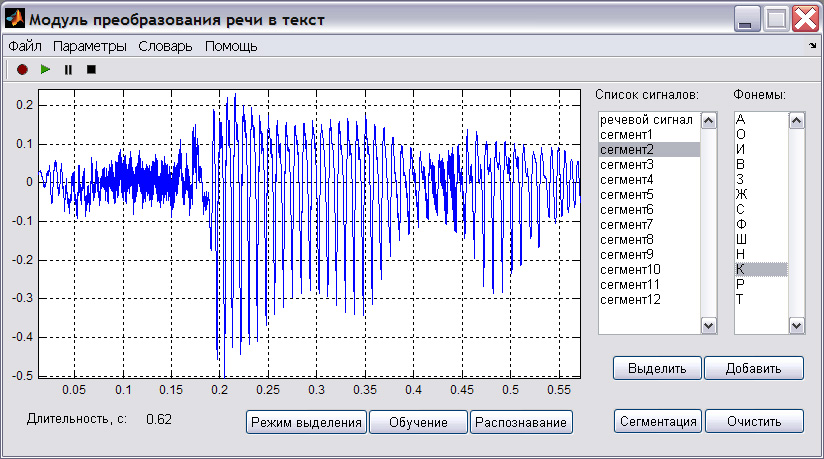Select phoneme Ш in Фонемы list
Viewport: 824px width, 459px height.
[x=761, y=239]
